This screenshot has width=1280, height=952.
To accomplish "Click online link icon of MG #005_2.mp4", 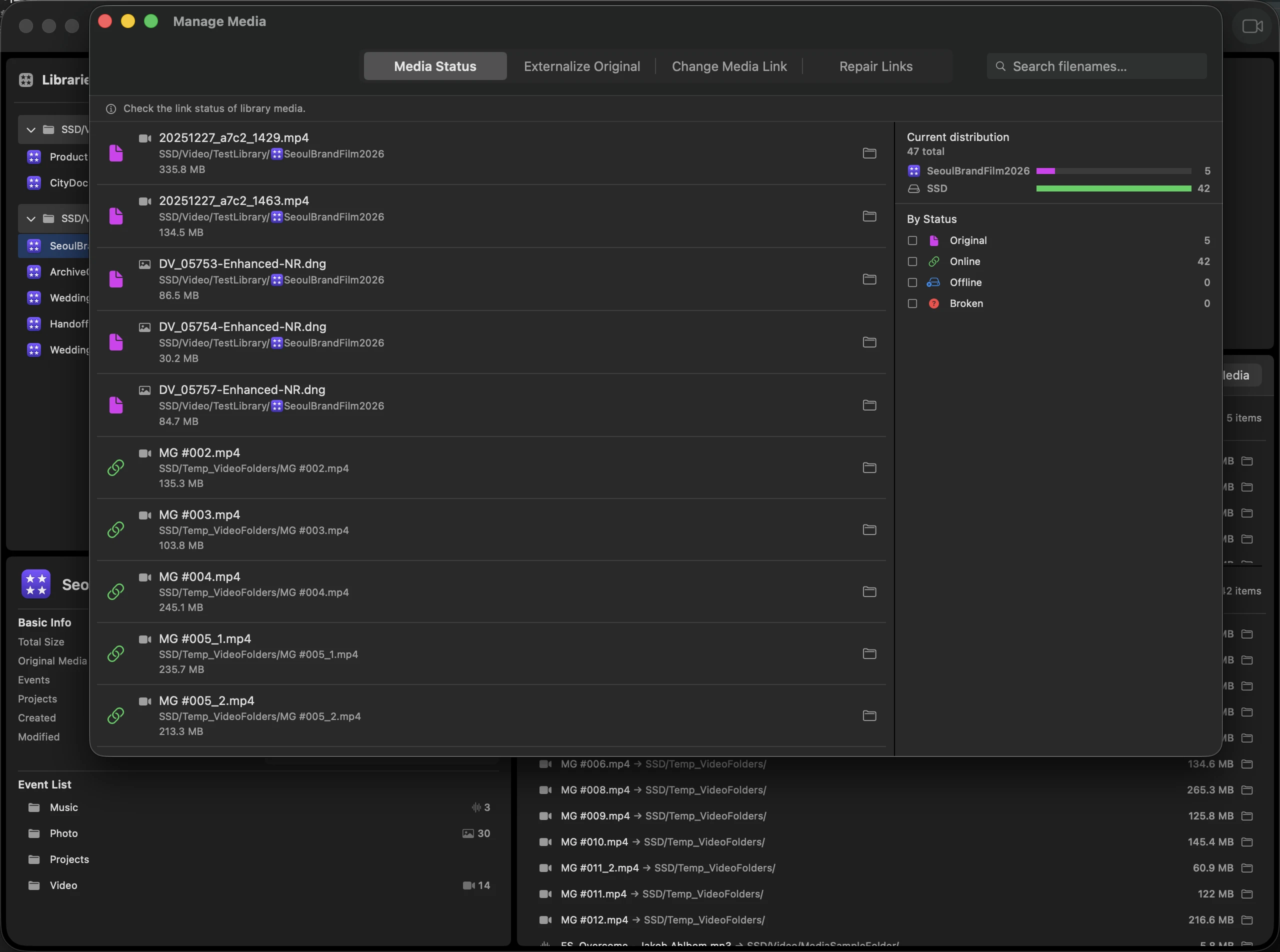I will (116, 715).
